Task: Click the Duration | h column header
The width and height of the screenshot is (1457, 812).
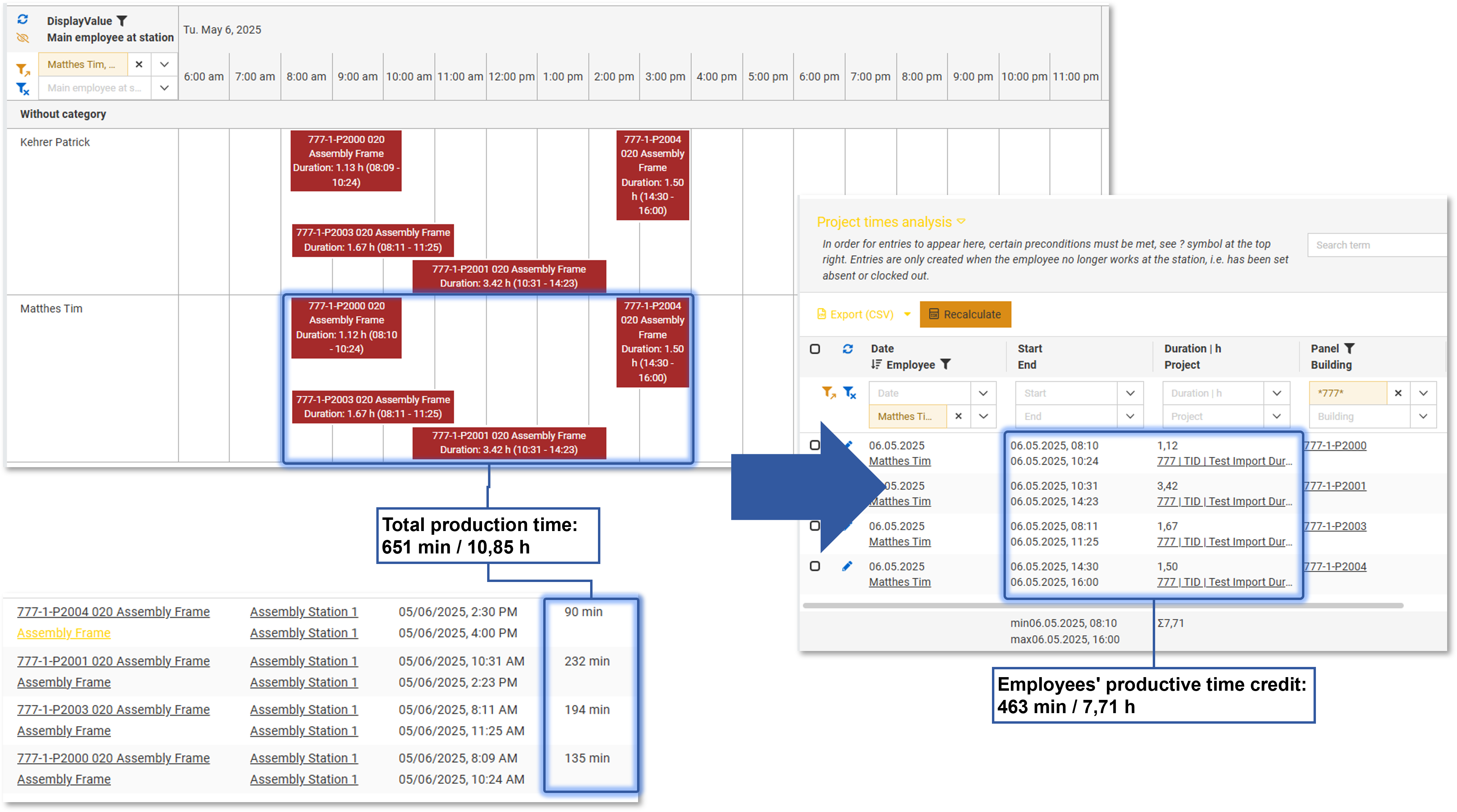Action: tap(1192, 349)
